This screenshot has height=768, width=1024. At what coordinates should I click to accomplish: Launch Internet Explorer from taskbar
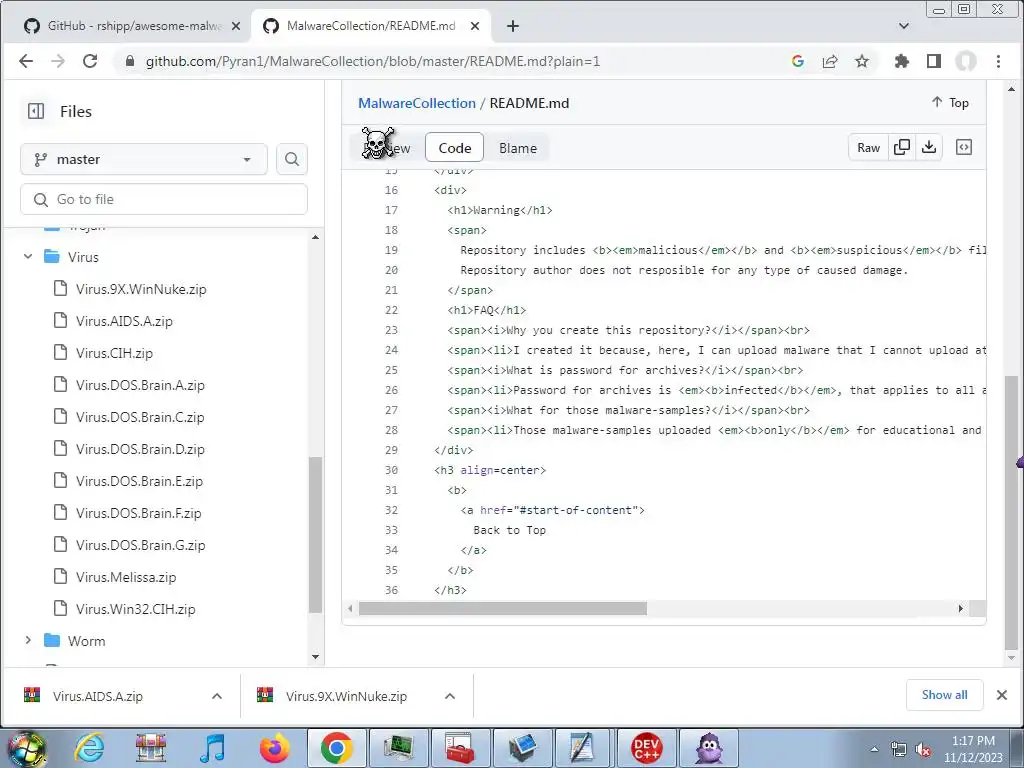(89, 748)
